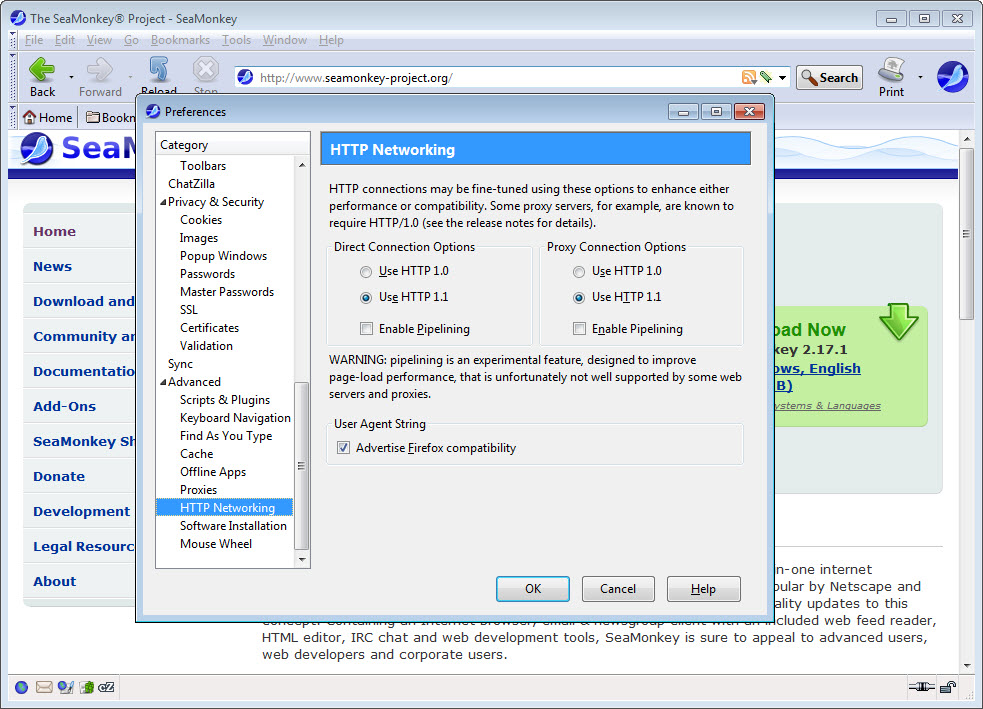Click the Print printer icon
Viewport: 983px width, 709px height.
(891, 69)
